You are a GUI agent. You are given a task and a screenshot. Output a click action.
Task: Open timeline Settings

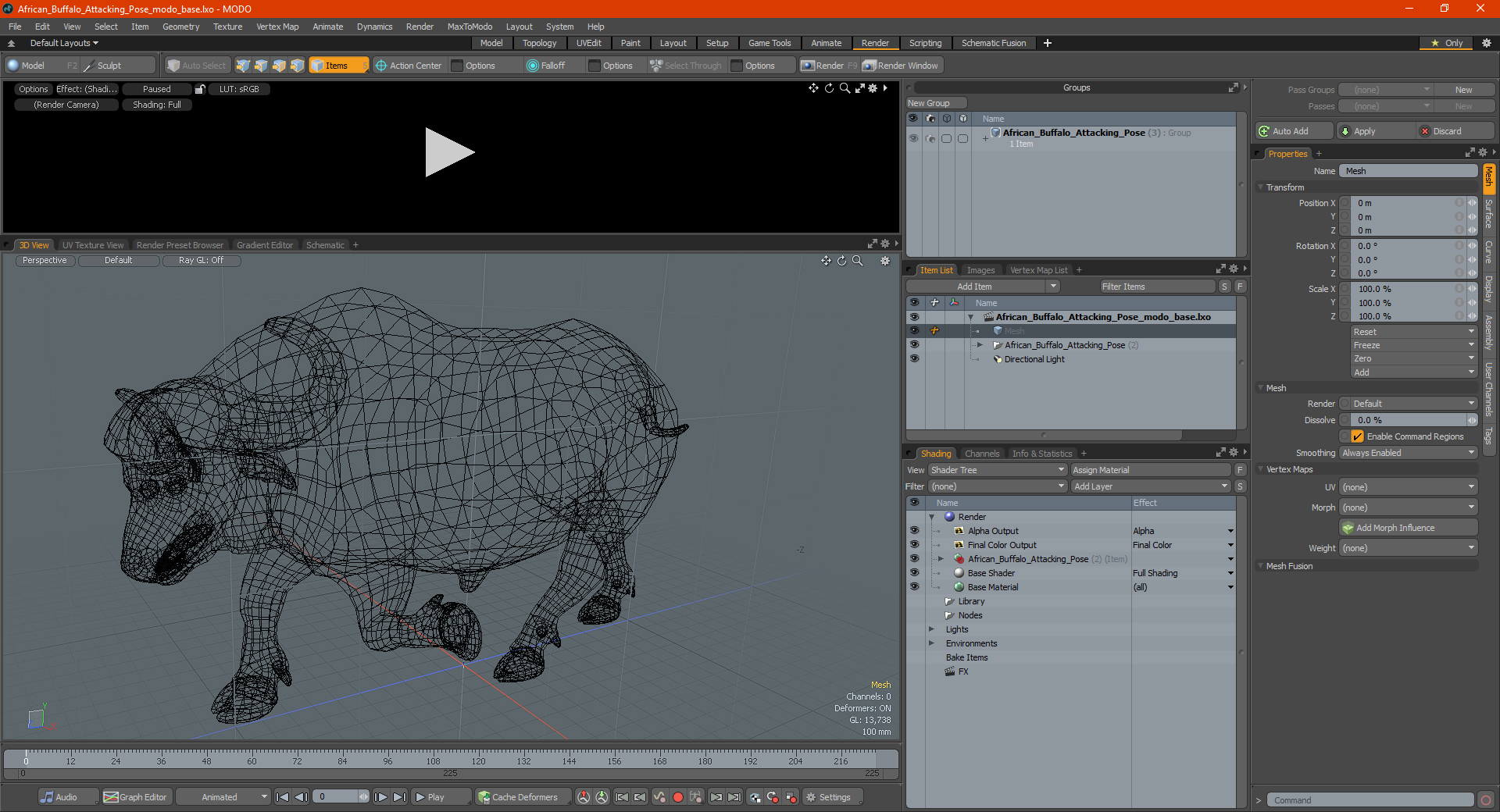click(833, 797)
